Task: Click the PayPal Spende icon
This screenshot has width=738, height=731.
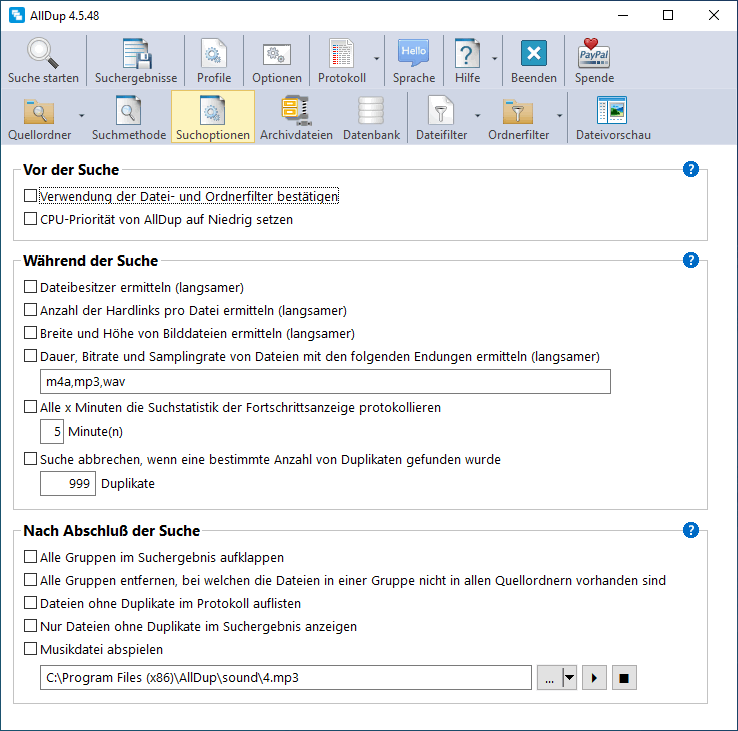Action: 594,54
